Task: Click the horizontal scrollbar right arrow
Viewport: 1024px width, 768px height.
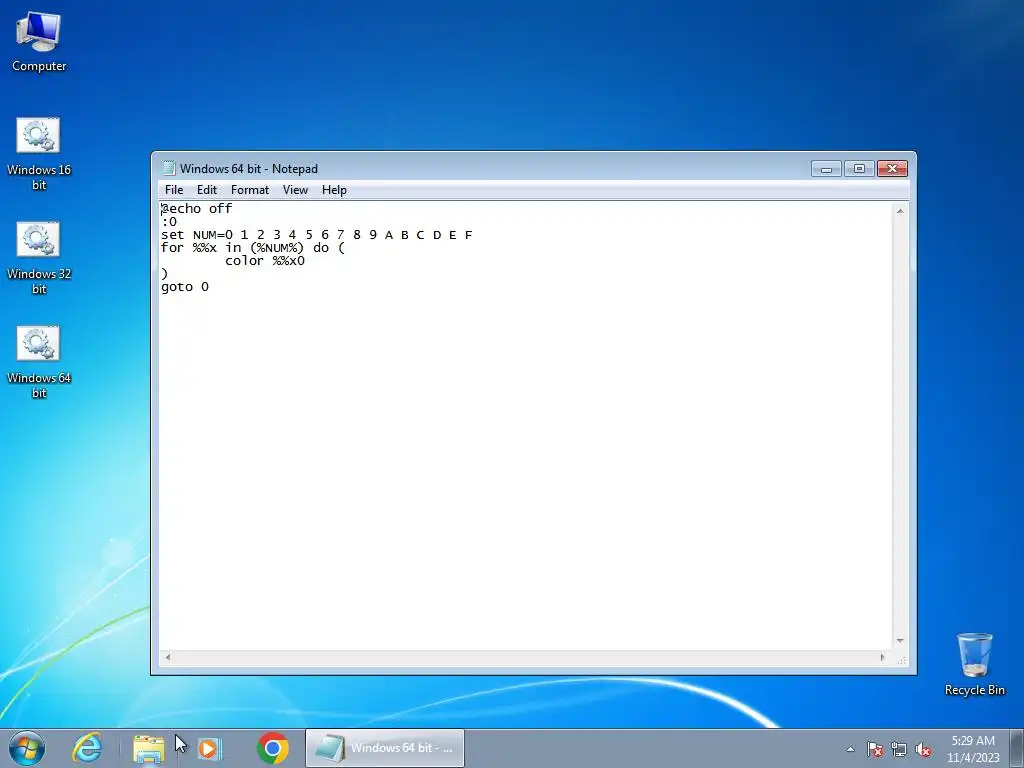Action: coord(883,657)
